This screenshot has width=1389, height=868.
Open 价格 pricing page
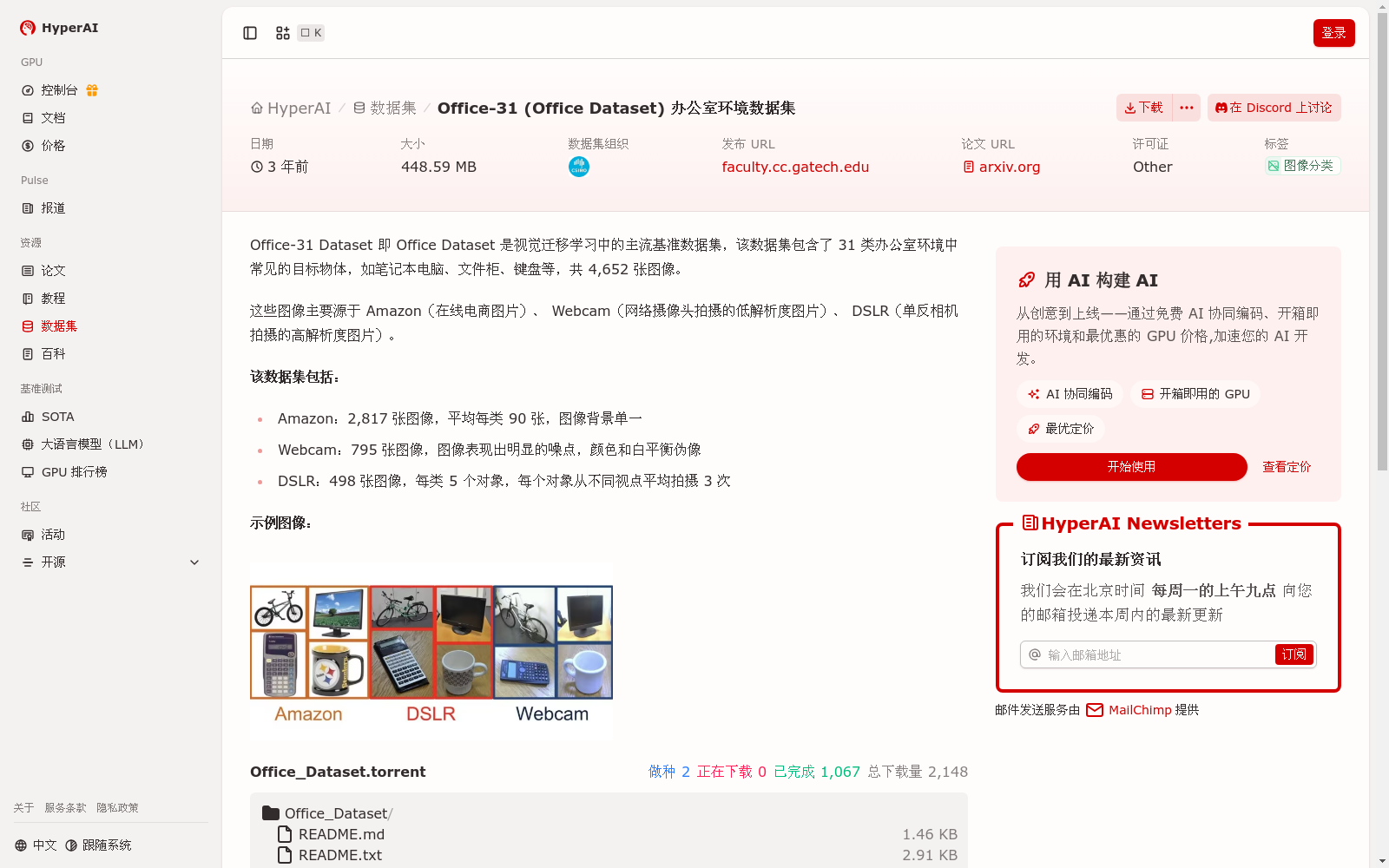click(x=53, y=146)
